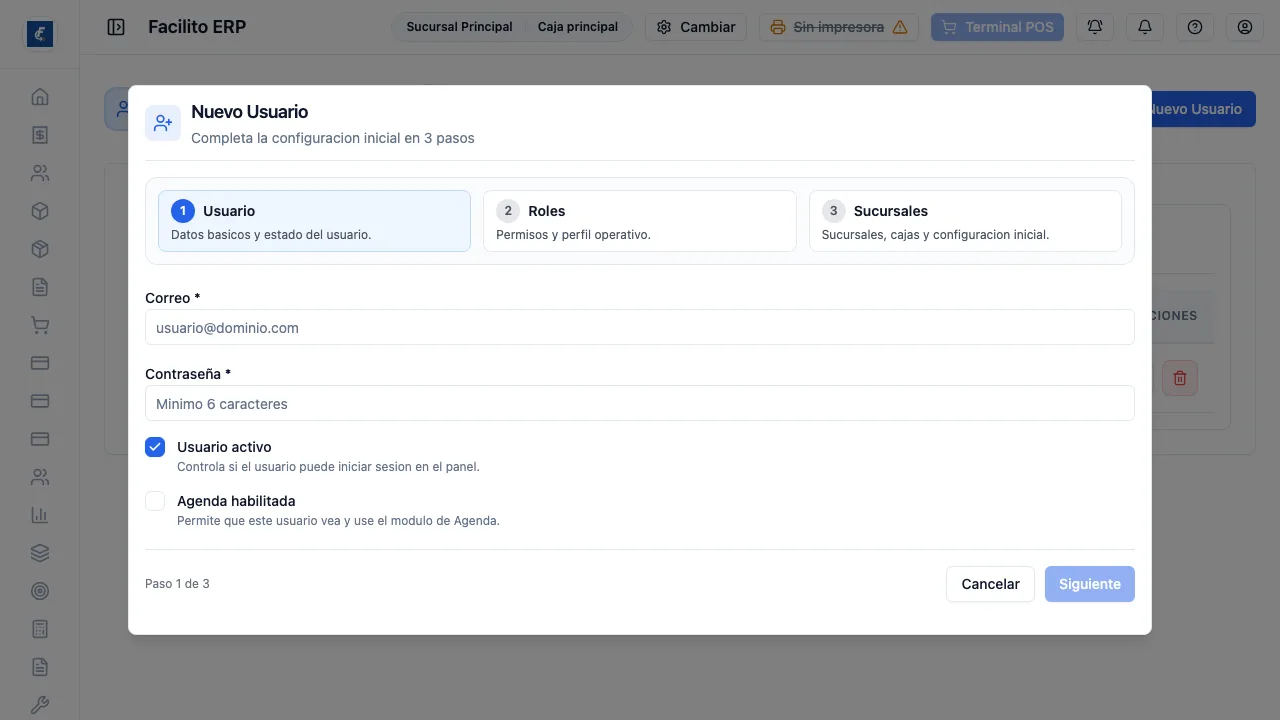Uncheck the Usuario activo checkbox
The height and width of the screenshot is (720, 1280).
tap(155, 447)
